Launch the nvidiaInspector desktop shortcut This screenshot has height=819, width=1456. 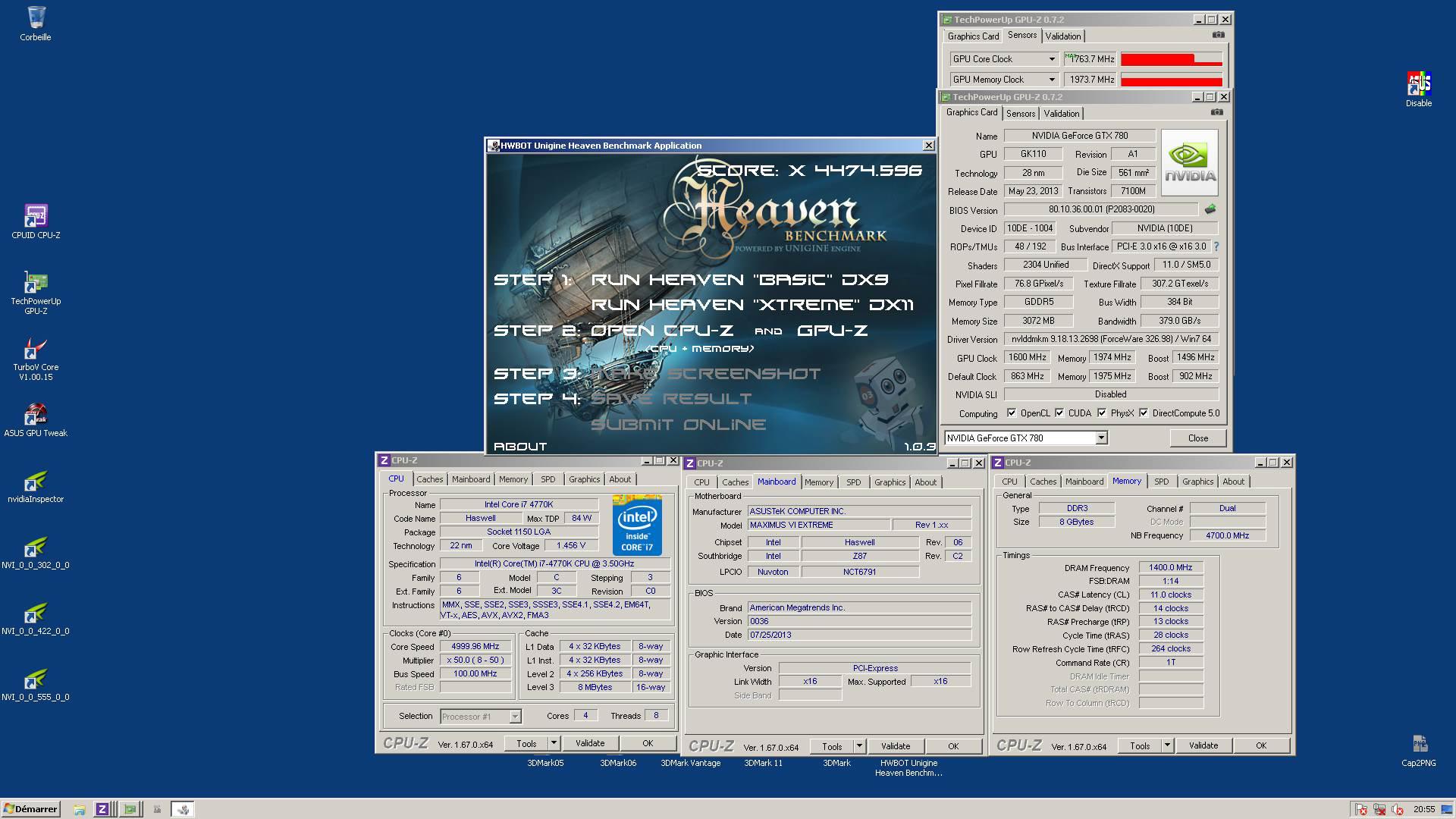(x=36, y=486)
